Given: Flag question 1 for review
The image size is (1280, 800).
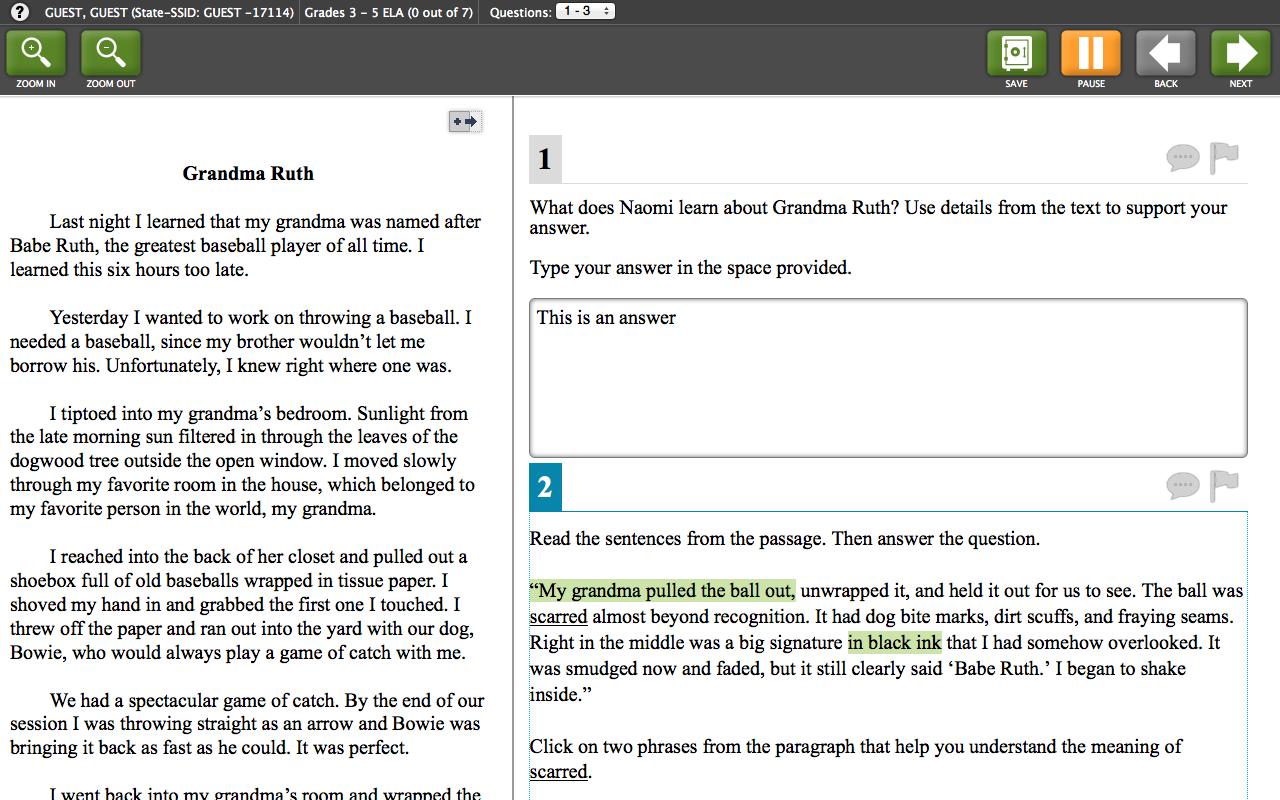Looking at the screenshot, I should 1224,157.
